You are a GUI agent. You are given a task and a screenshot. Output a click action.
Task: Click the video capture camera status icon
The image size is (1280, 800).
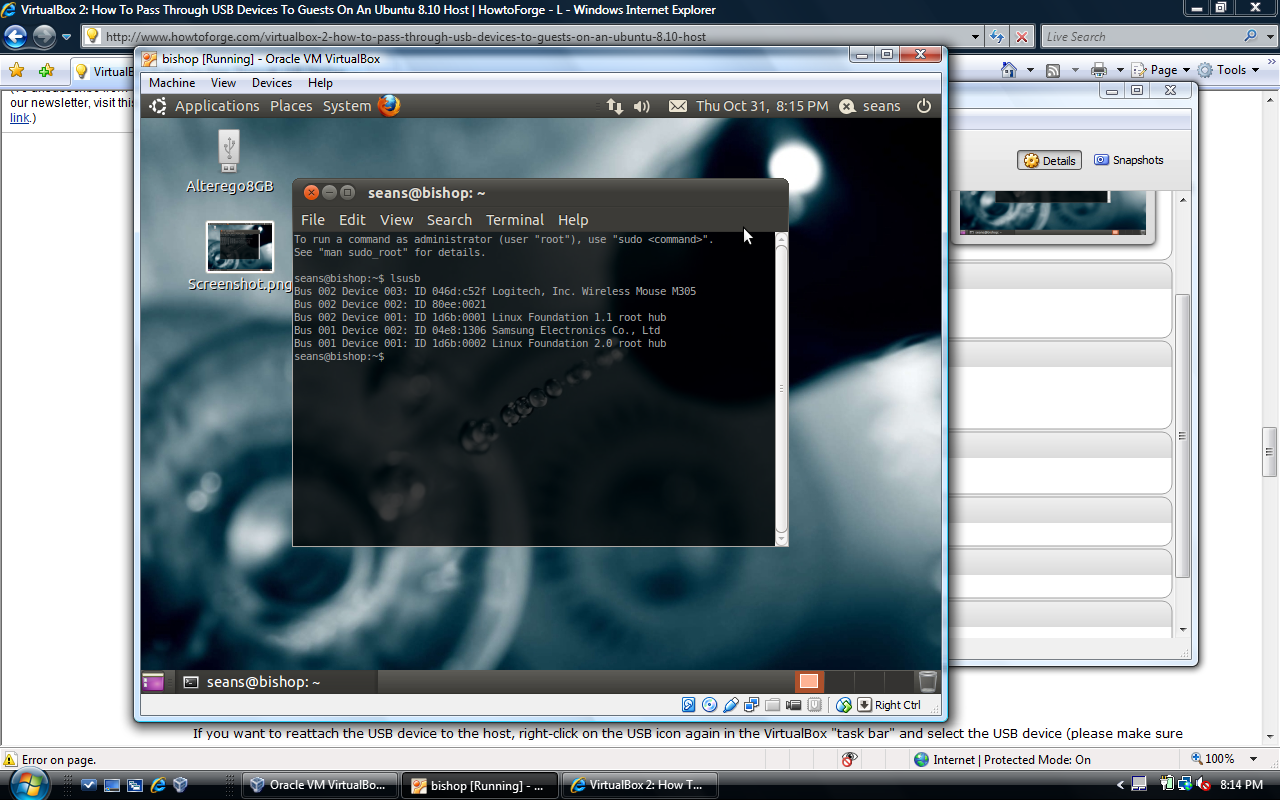tap(794, 705)
